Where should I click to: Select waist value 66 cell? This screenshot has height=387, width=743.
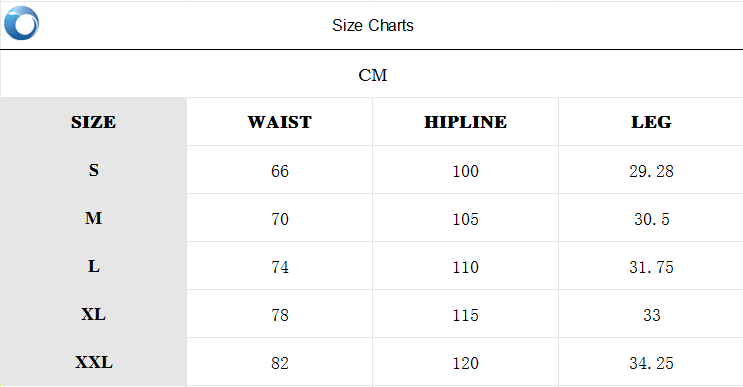tap(280, 171)
